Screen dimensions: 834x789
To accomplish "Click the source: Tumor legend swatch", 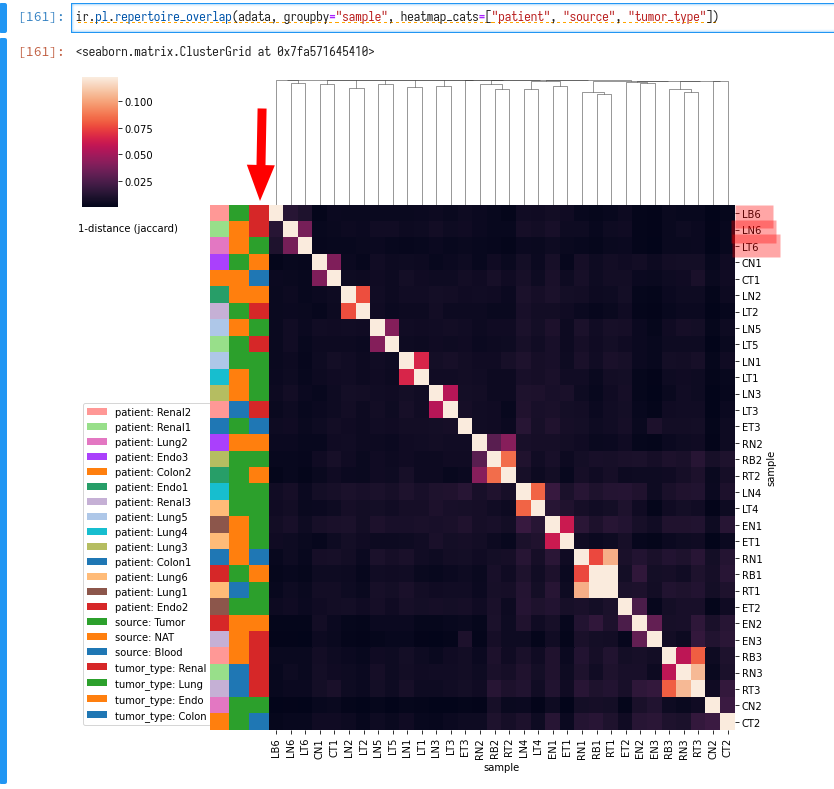I will (x=96, y=622).
